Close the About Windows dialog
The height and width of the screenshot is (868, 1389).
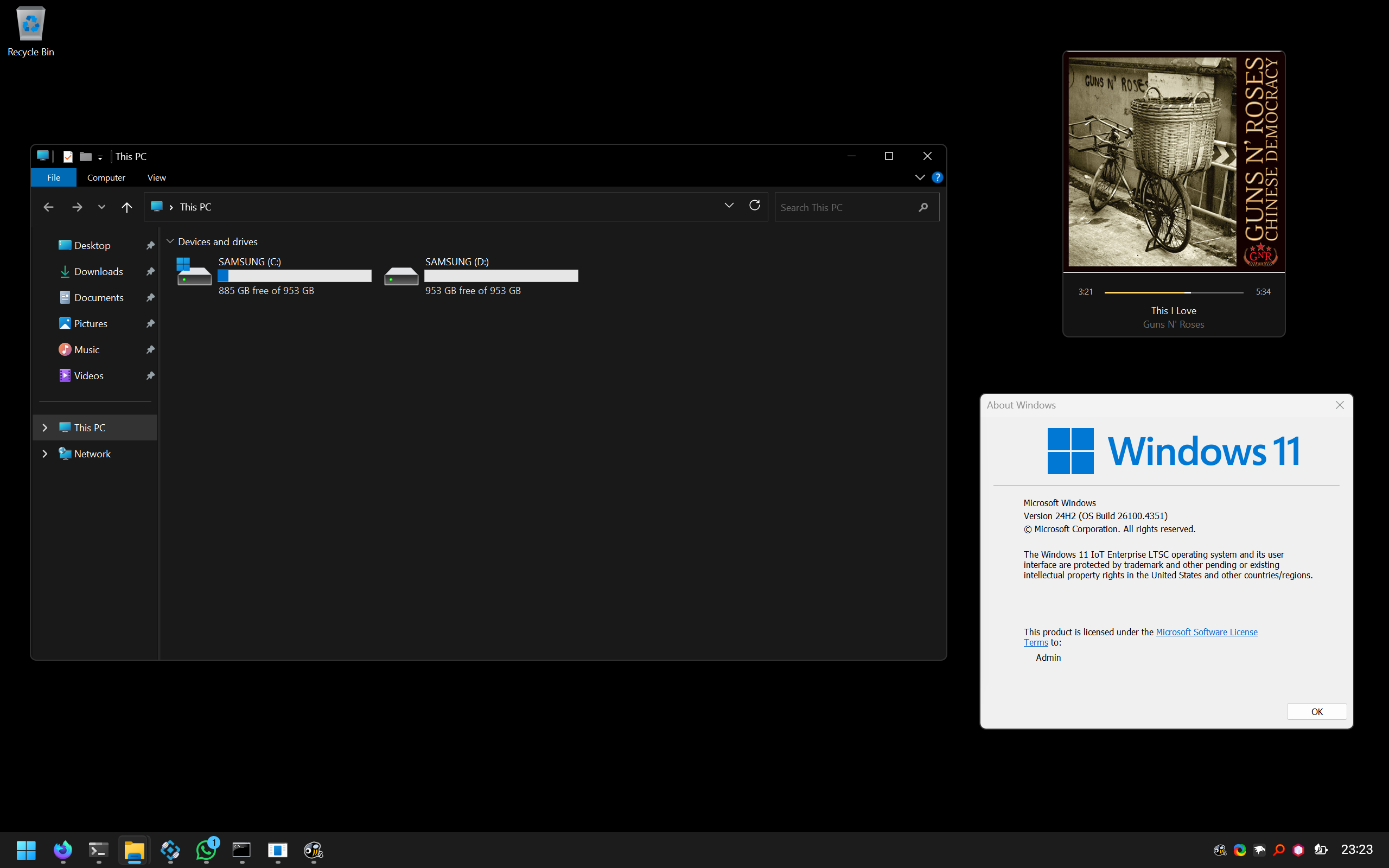coord(1340,405)
